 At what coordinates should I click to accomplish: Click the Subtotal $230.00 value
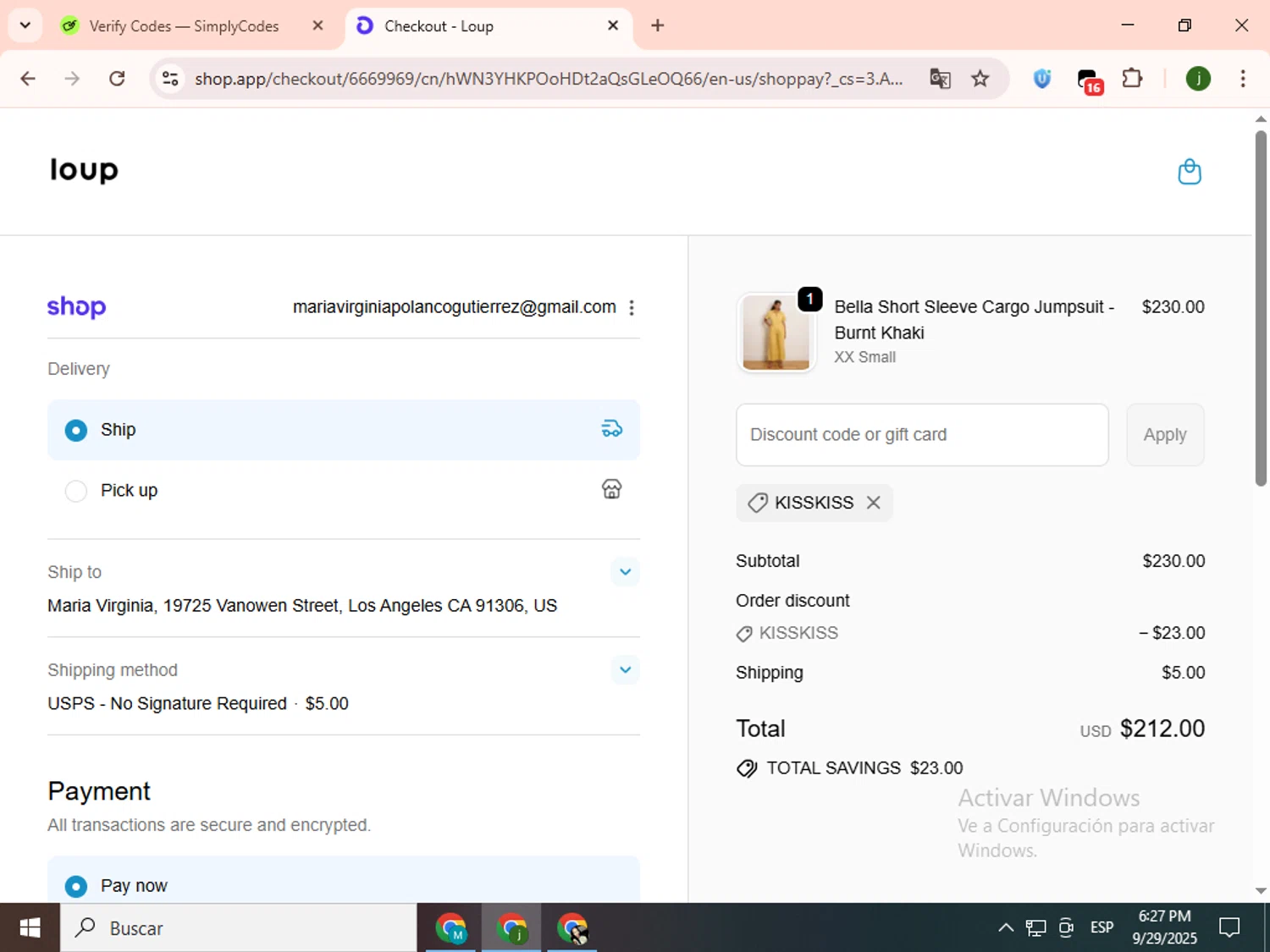pyautogui.click(x=1173, y=561)
